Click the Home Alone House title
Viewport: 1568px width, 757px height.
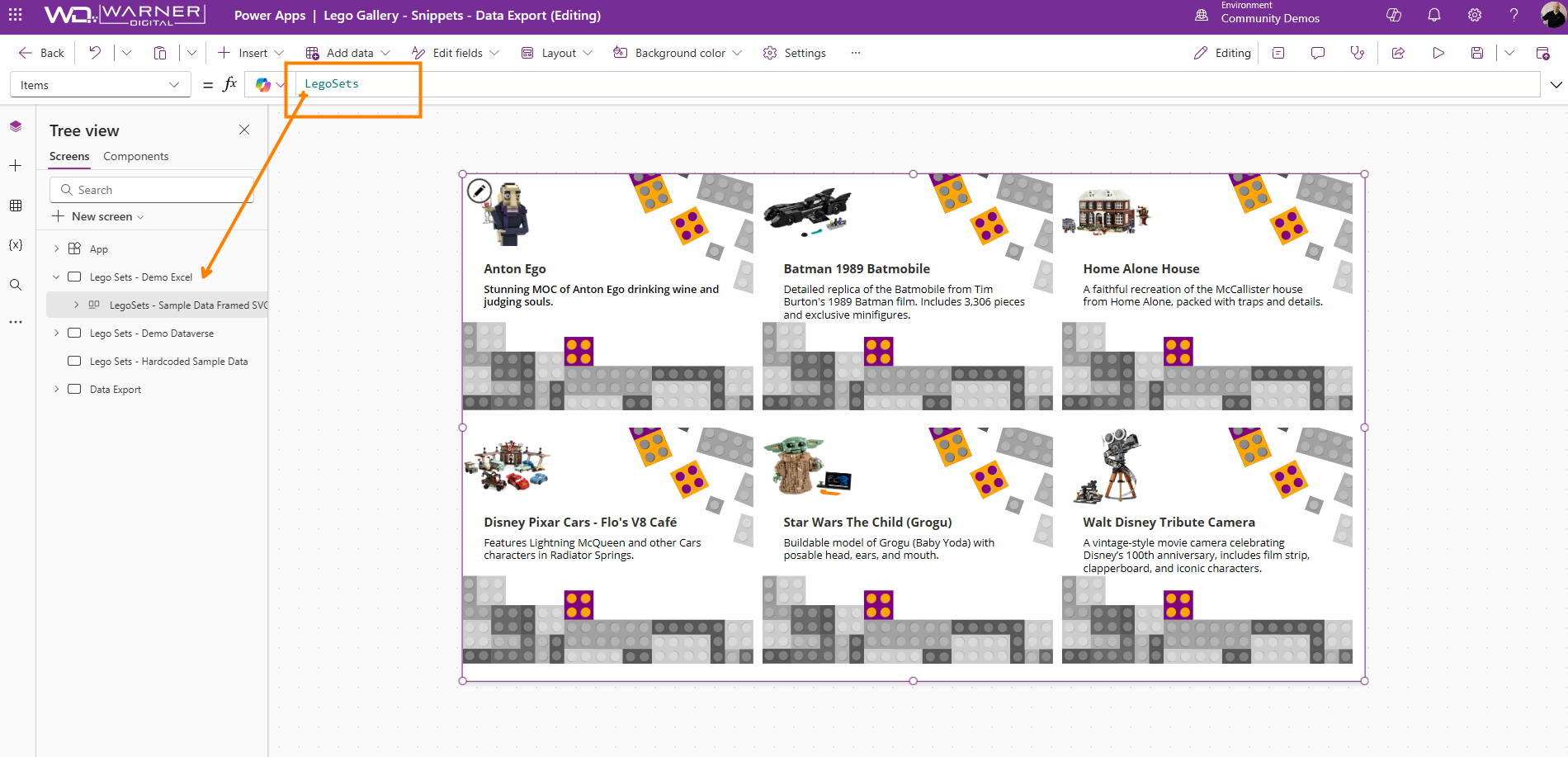(x=1141, y=268)
